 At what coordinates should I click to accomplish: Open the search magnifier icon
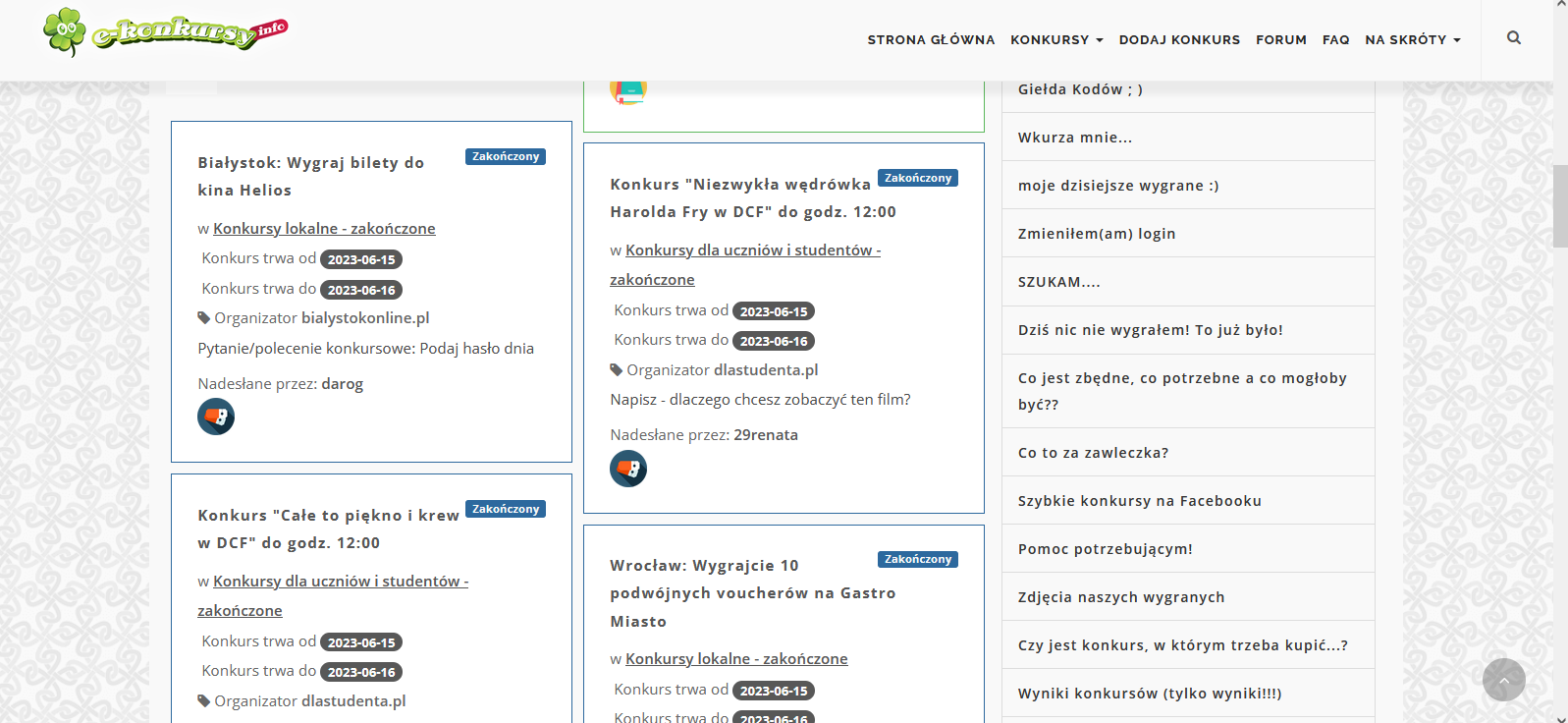tap(1513, 38)
